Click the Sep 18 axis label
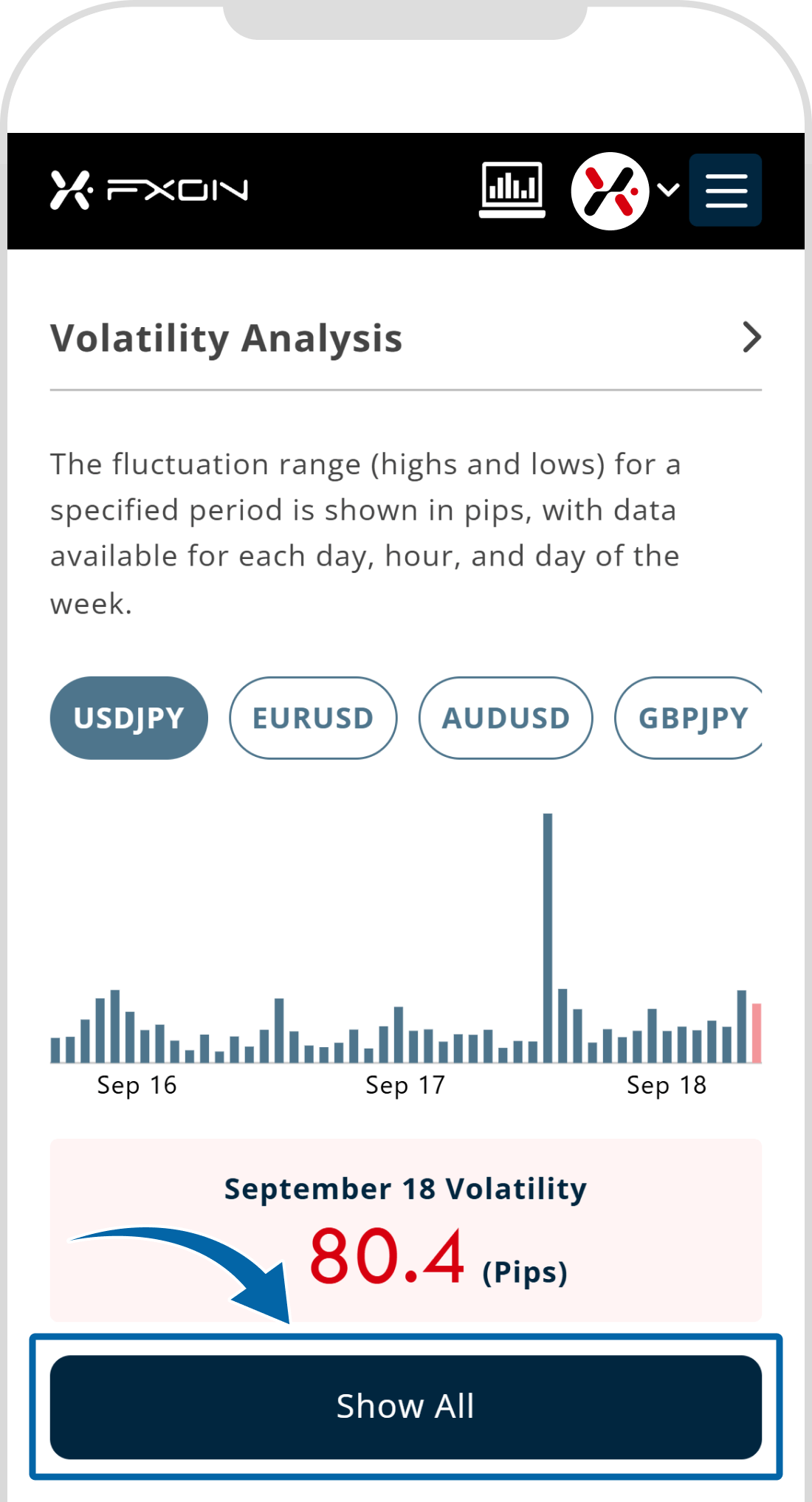This screenshot has width=812, height=1502. click(667, 1086)
